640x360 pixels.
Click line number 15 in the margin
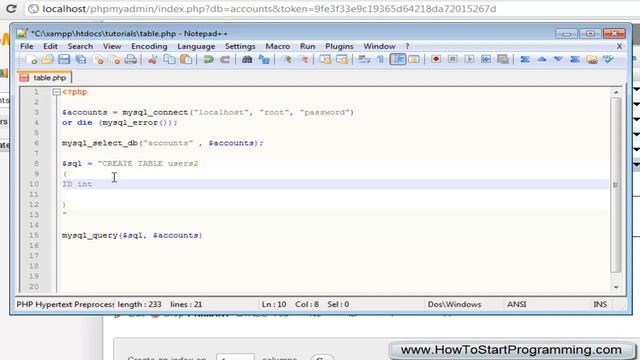click(x=34, y=236)
